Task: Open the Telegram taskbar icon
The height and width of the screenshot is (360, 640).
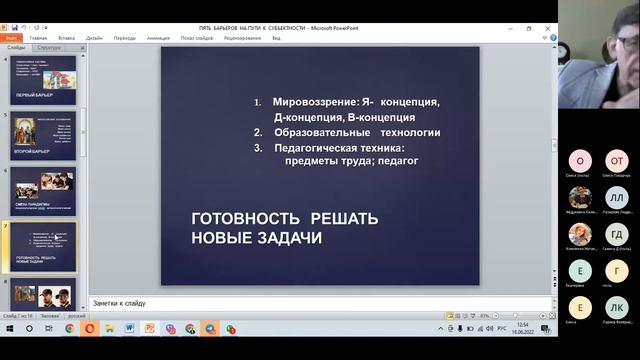Action: (x=210, y=329)
